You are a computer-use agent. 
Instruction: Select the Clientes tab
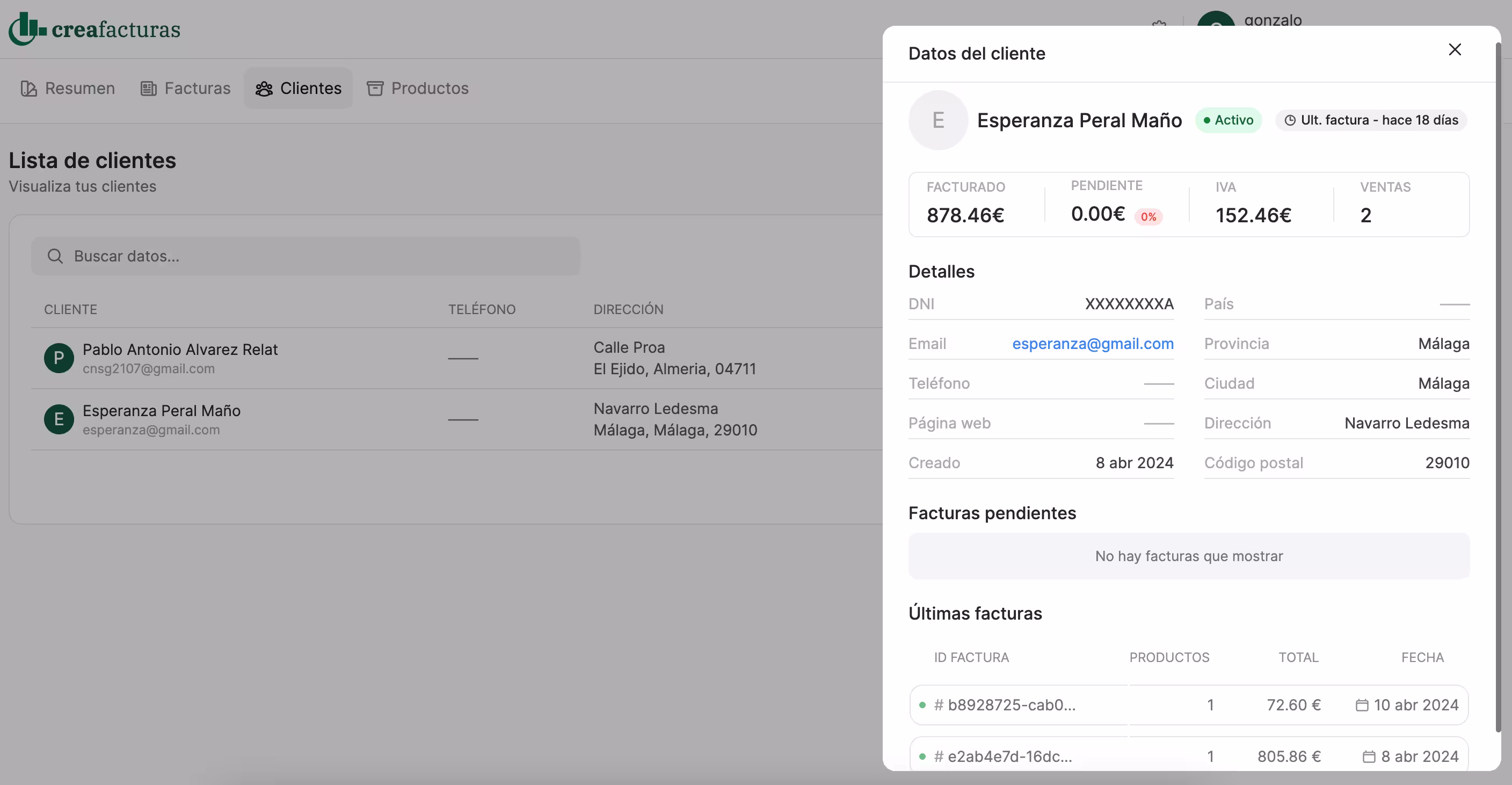coord(298,88)
